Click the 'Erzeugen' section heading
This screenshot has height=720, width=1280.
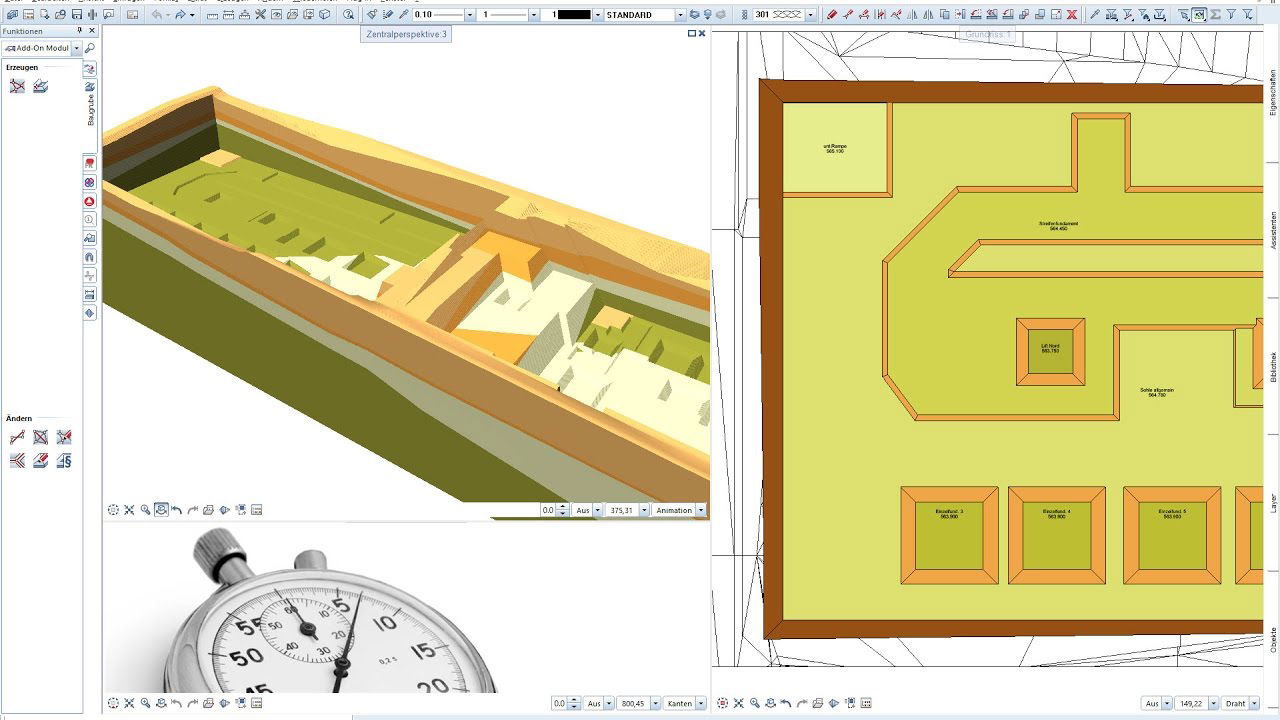tap(22, 67)
